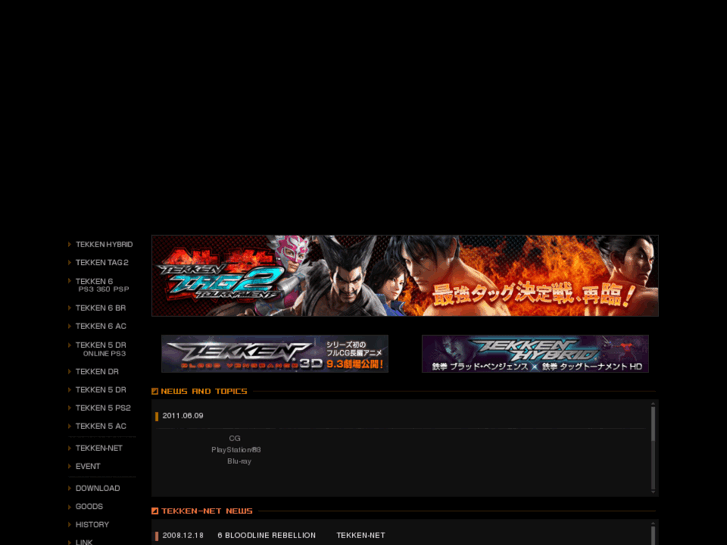
Task: Open the TEKKEN 5 AC sidebar link
Action: pos(101,426)
